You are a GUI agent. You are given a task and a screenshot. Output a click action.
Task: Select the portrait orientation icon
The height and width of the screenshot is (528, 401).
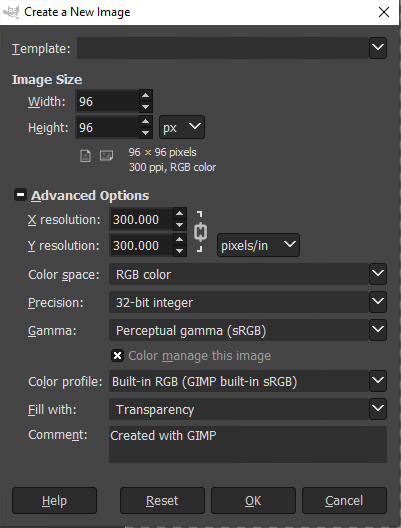coord(85,156)
